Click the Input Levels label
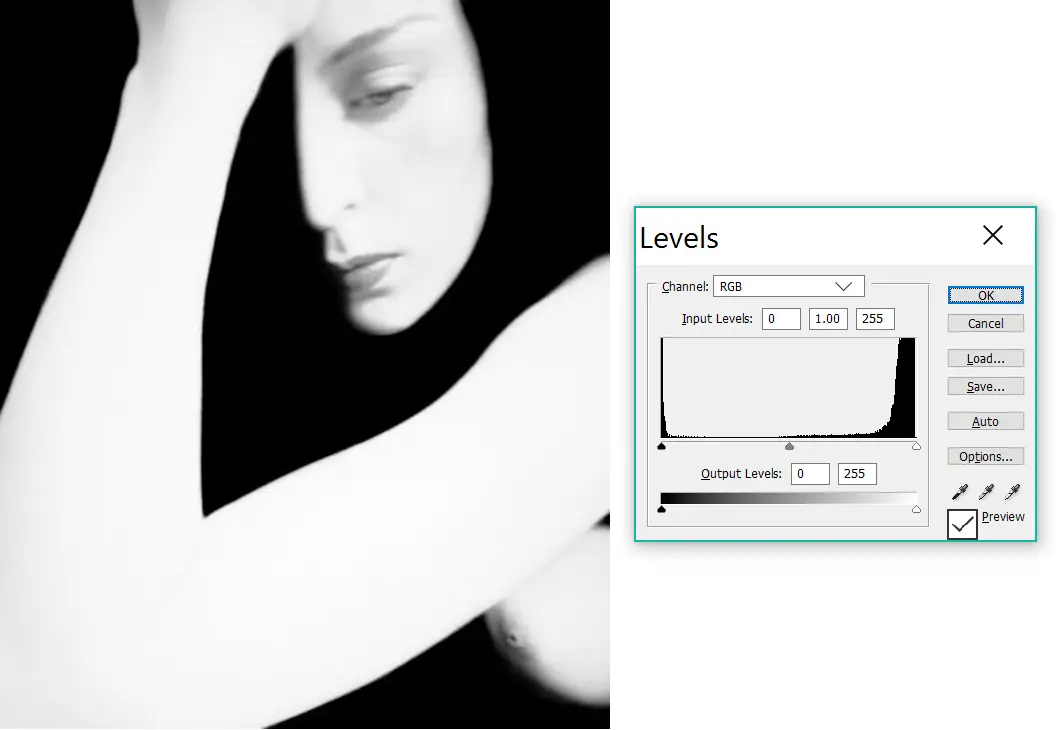Screen dimensions: 1063x730 pyautogui.click(x=717, y=319)
